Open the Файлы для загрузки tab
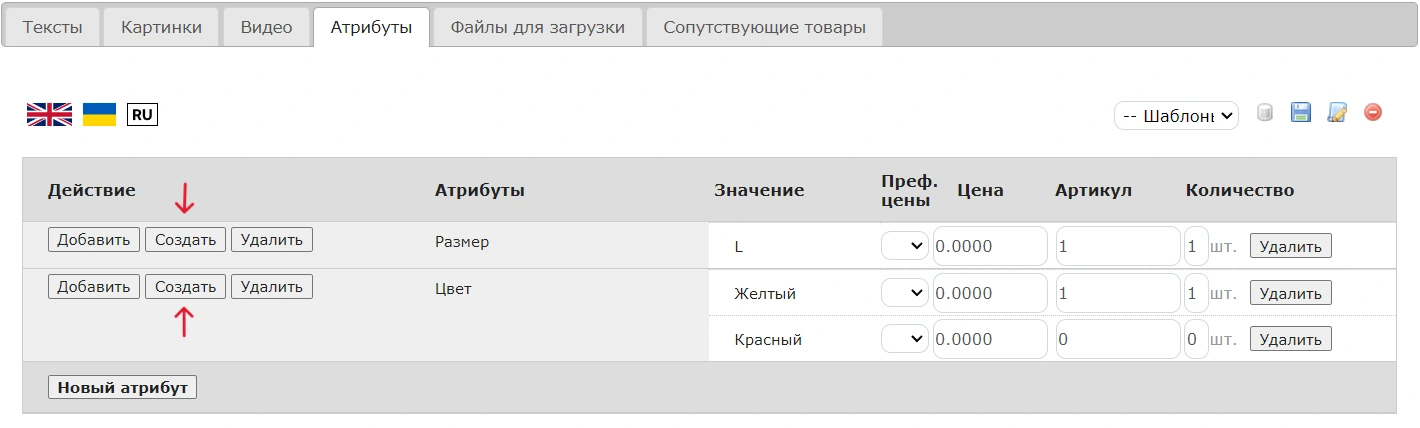 537,27
